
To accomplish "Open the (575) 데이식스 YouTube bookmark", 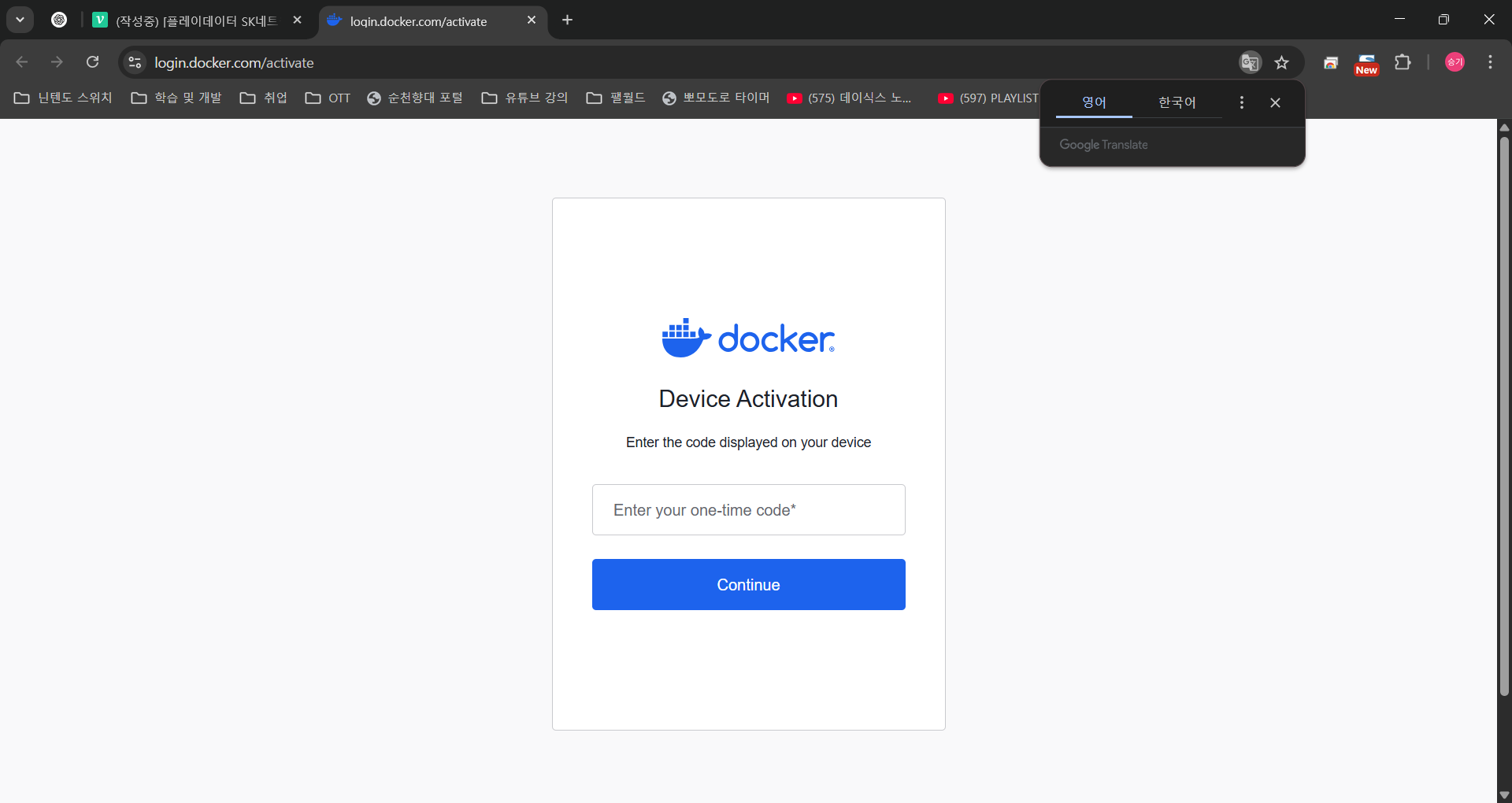I will tap(850, 98).
